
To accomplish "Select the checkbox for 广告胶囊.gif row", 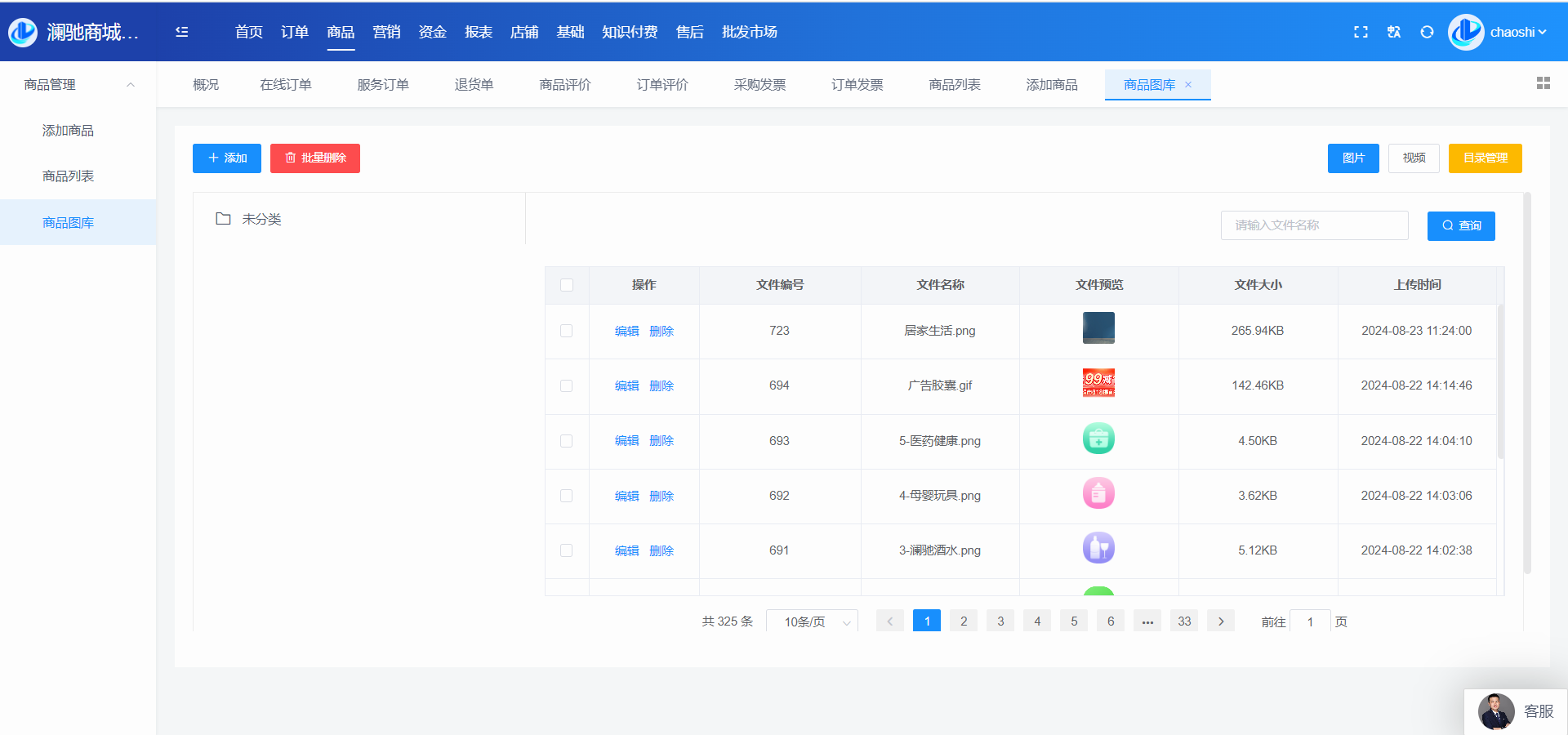I will pos(567,385).
